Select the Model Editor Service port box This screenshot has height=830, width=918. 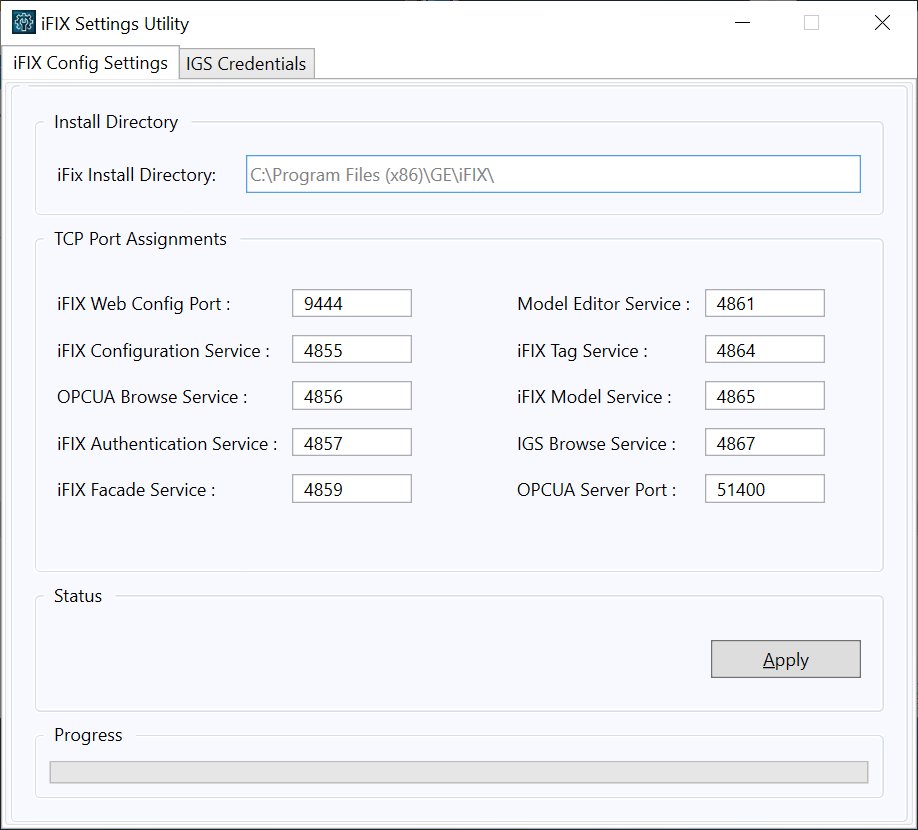point(765,303)
